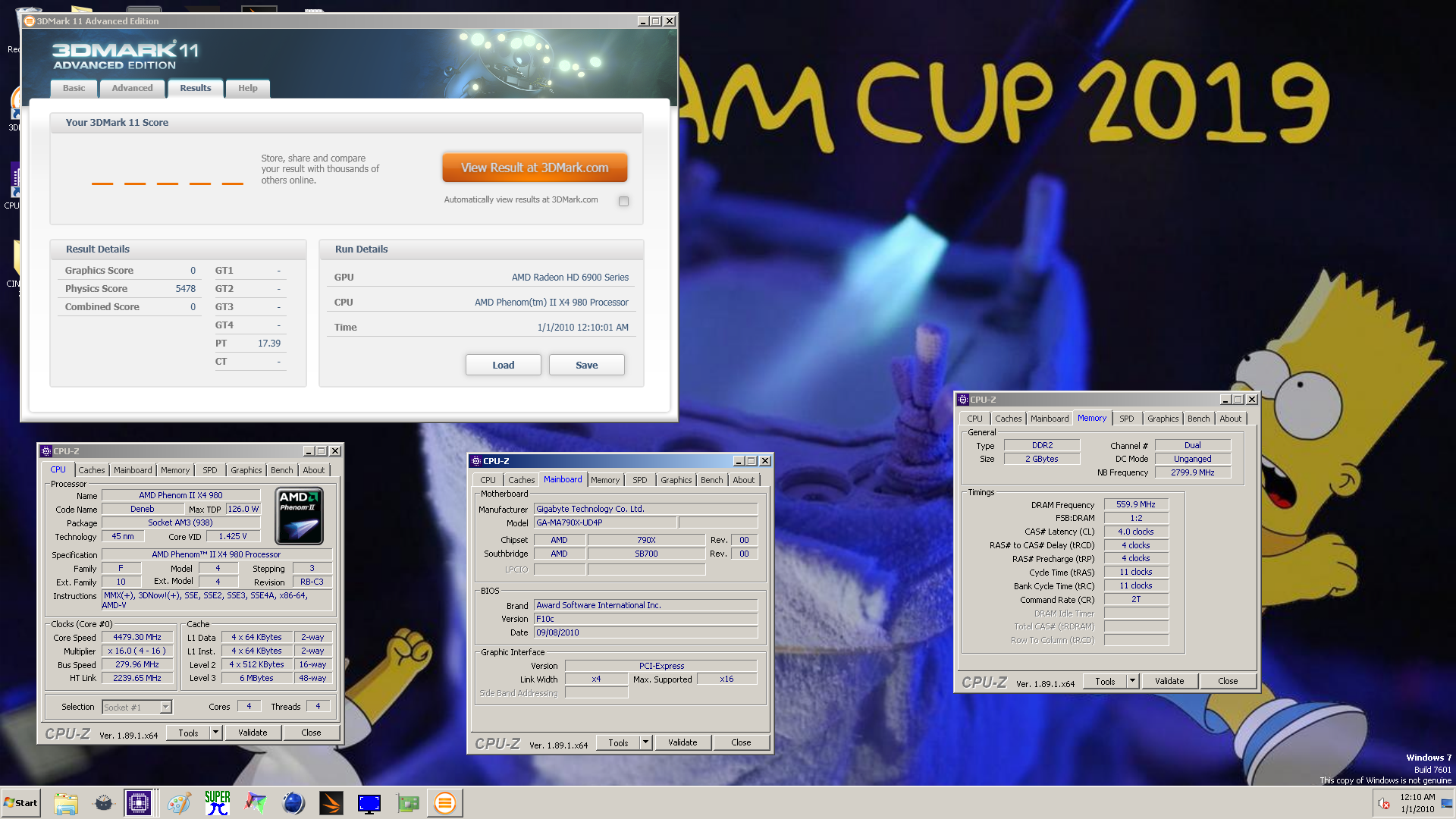Click the AMD Phenom II logo image
The height and width of the screenshot is (819, 1456).
pyautogui.click(x=300, y=516)
